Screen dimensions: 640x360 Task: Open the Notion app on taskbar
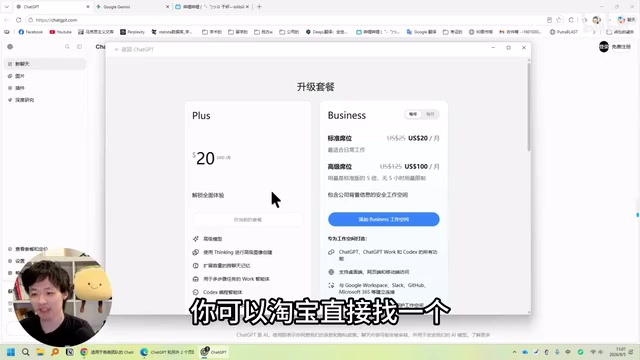click(69, 352)
